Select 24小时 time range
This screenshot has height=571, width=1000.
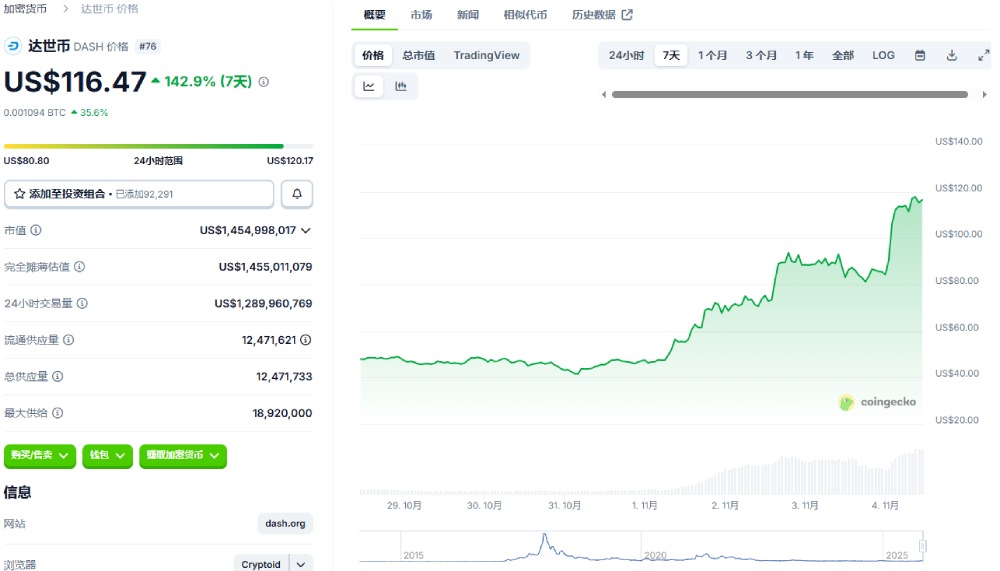pyautogui.click(x=626, y=56)
